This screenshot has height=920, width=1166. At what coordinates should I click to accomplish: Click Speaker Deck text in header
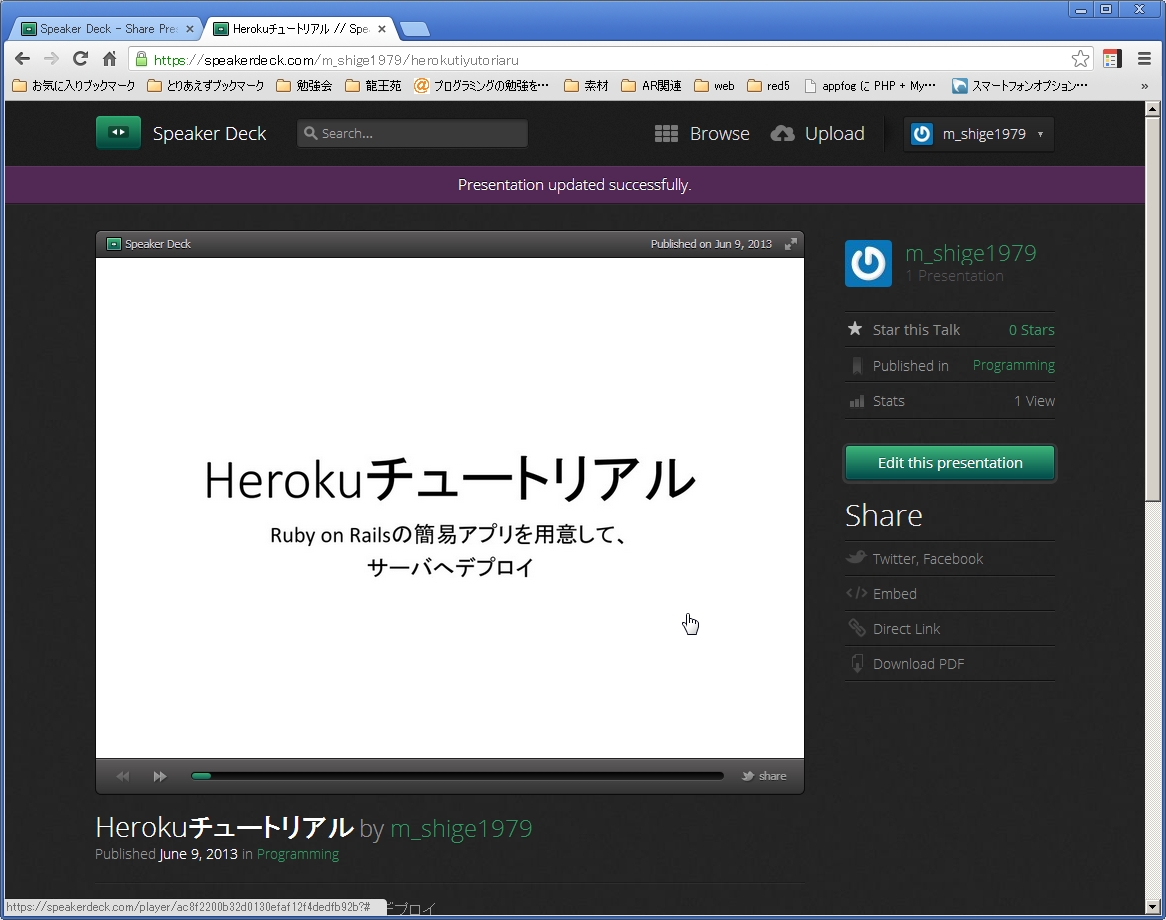pos(209,134)
